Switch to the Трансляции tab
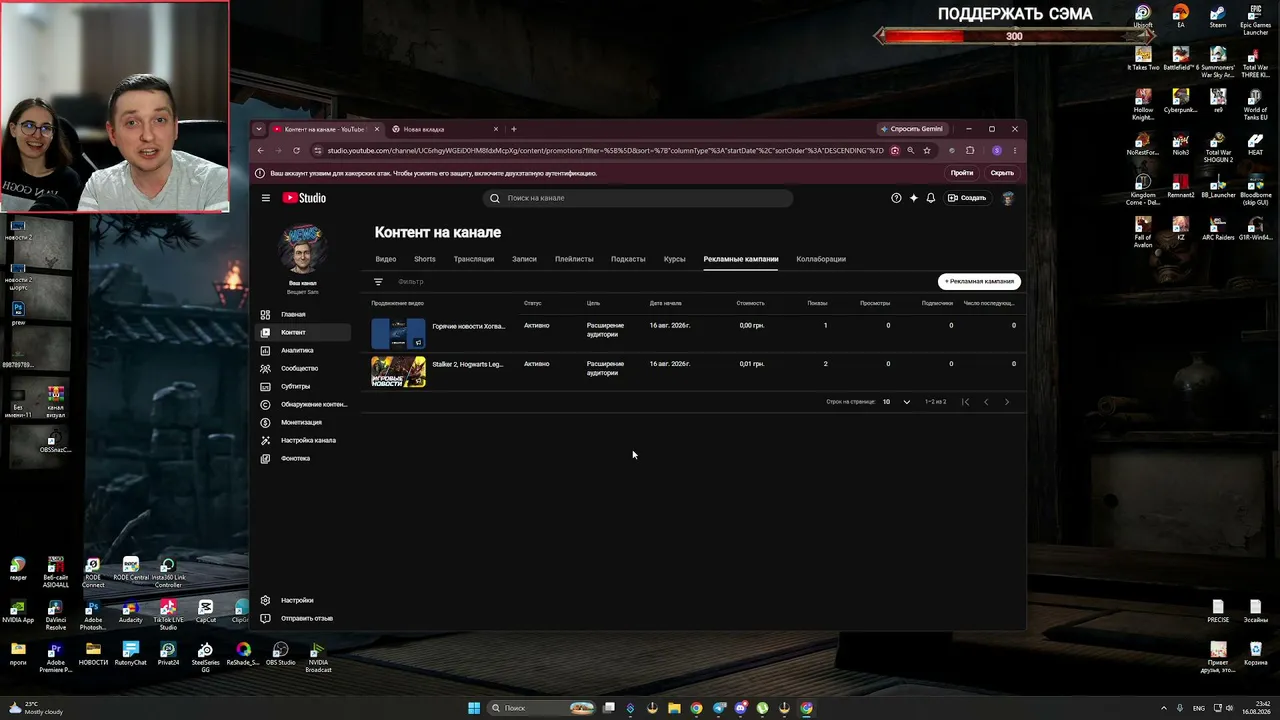 474,259
